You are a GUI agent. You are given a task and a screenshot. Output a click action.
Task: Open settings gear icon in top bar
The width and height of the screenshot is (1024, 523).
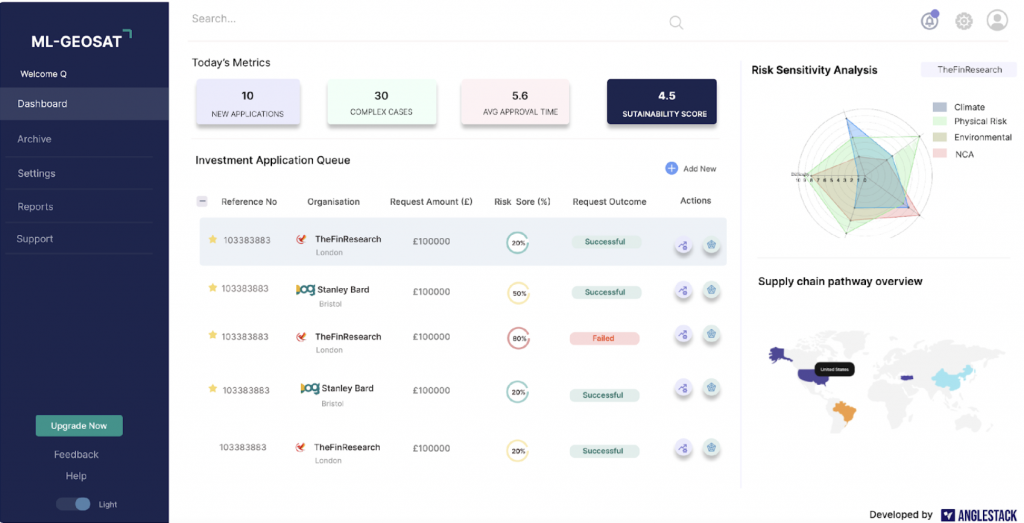click(964, 21)
